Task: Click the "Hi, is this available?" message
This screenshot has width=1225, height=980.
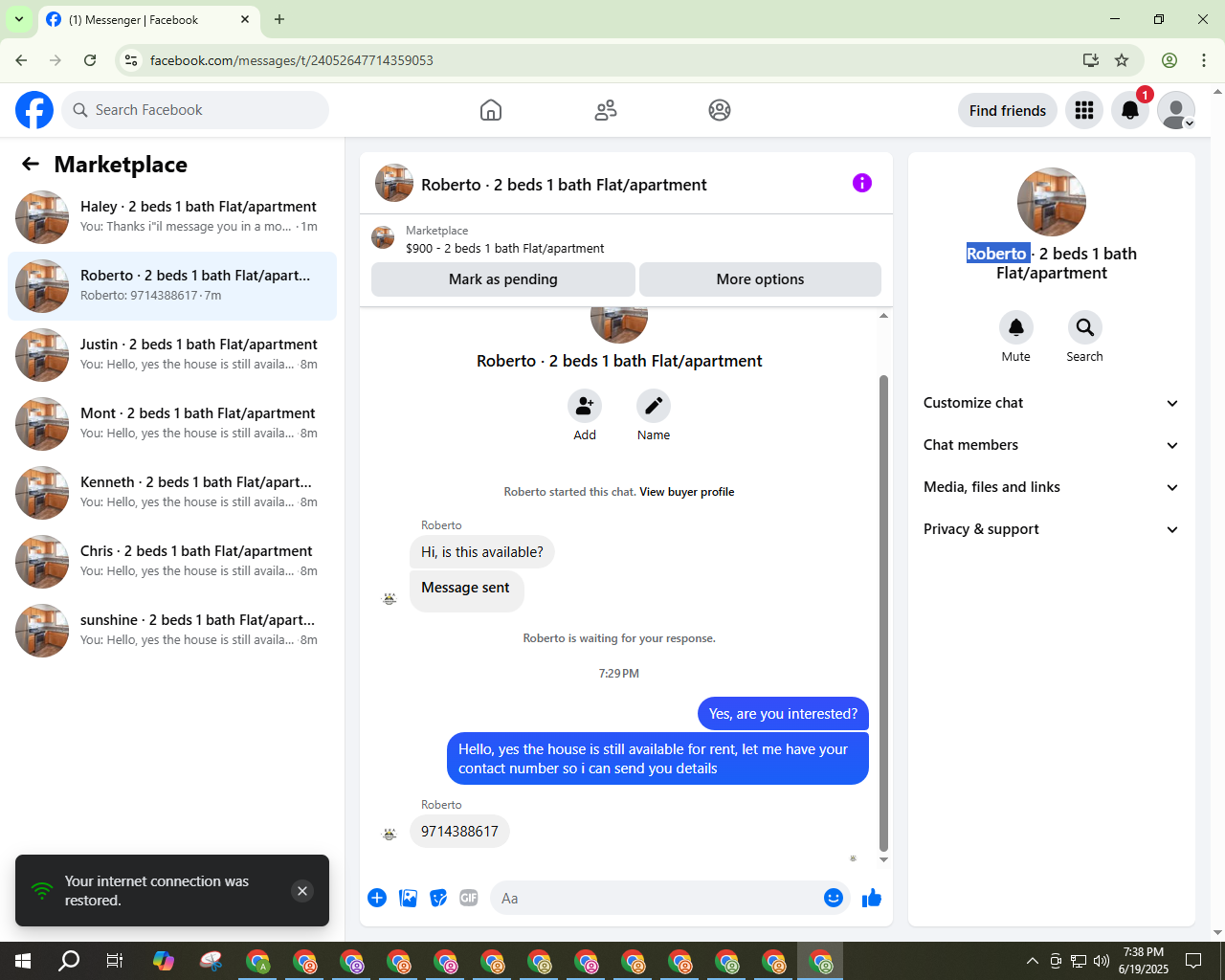Action: point(482,552)
